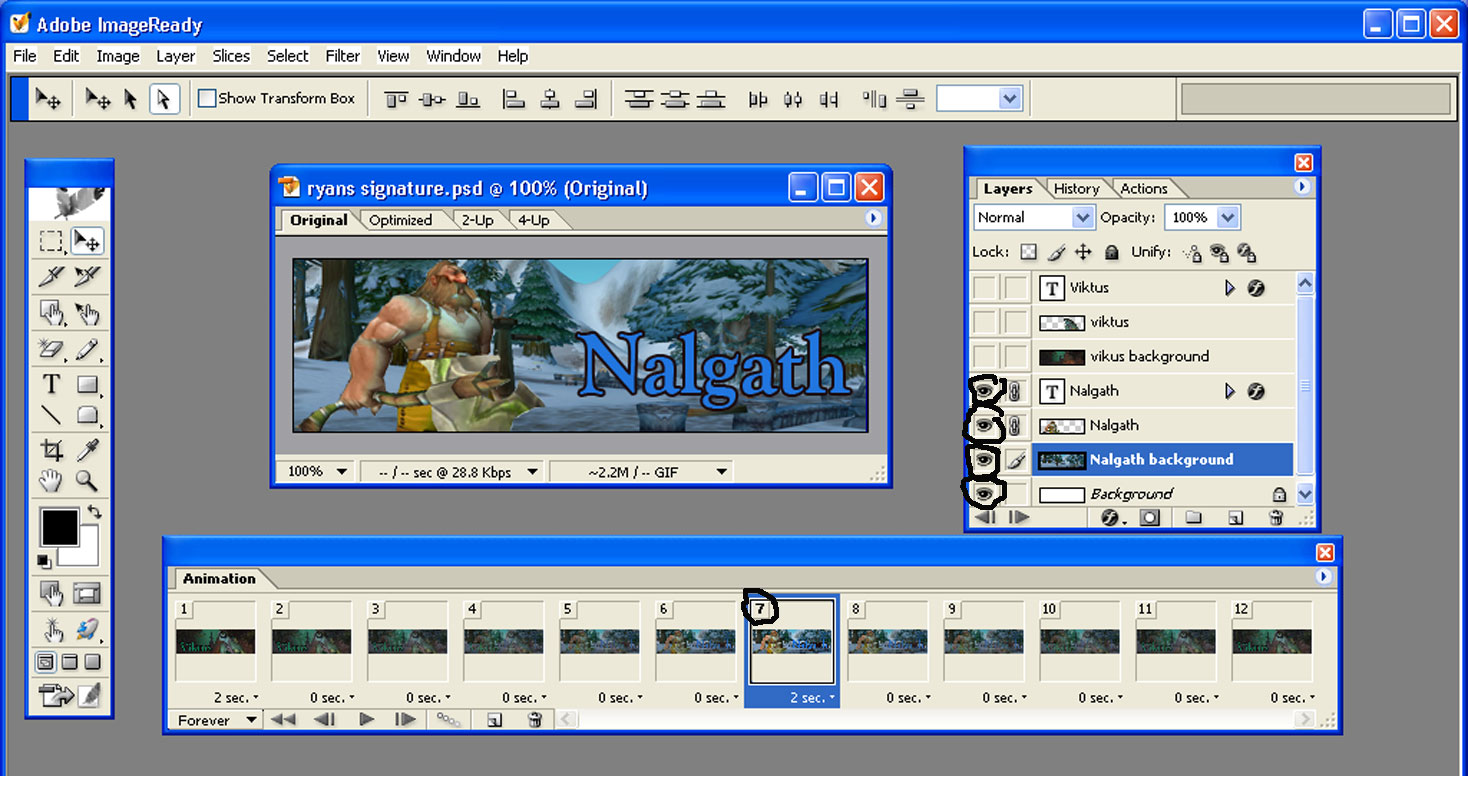1468x800 pixels.
Task: Delete selected animation frame
Action: point(535,719)
